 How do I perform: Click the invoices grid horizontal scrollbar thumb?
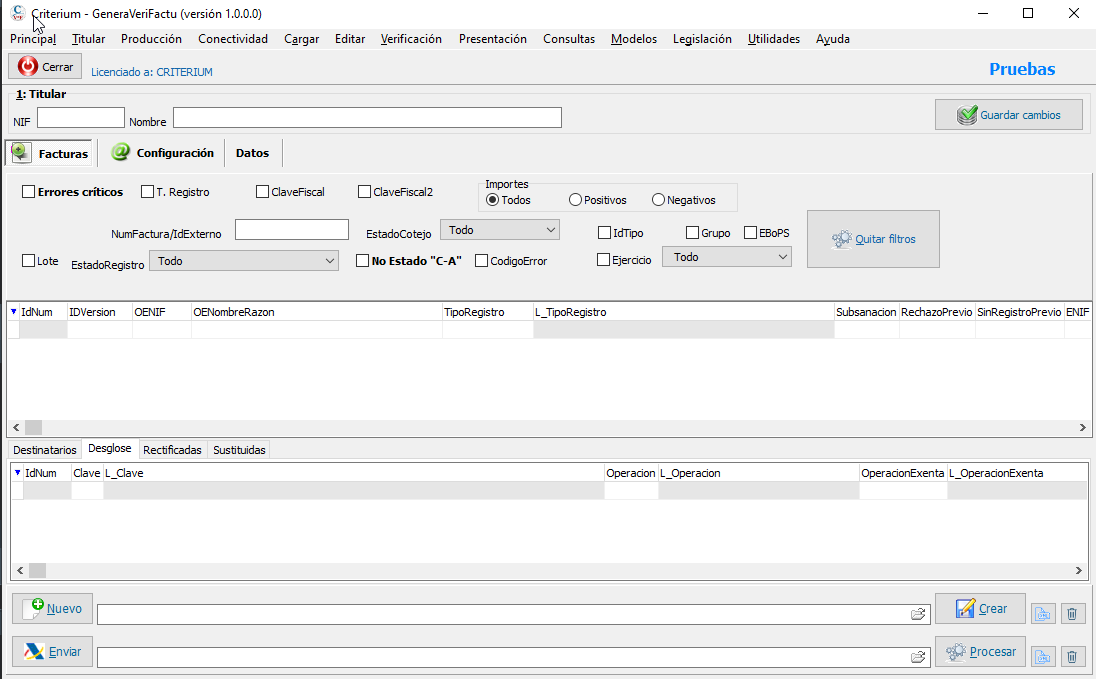(x=34, y=427)
